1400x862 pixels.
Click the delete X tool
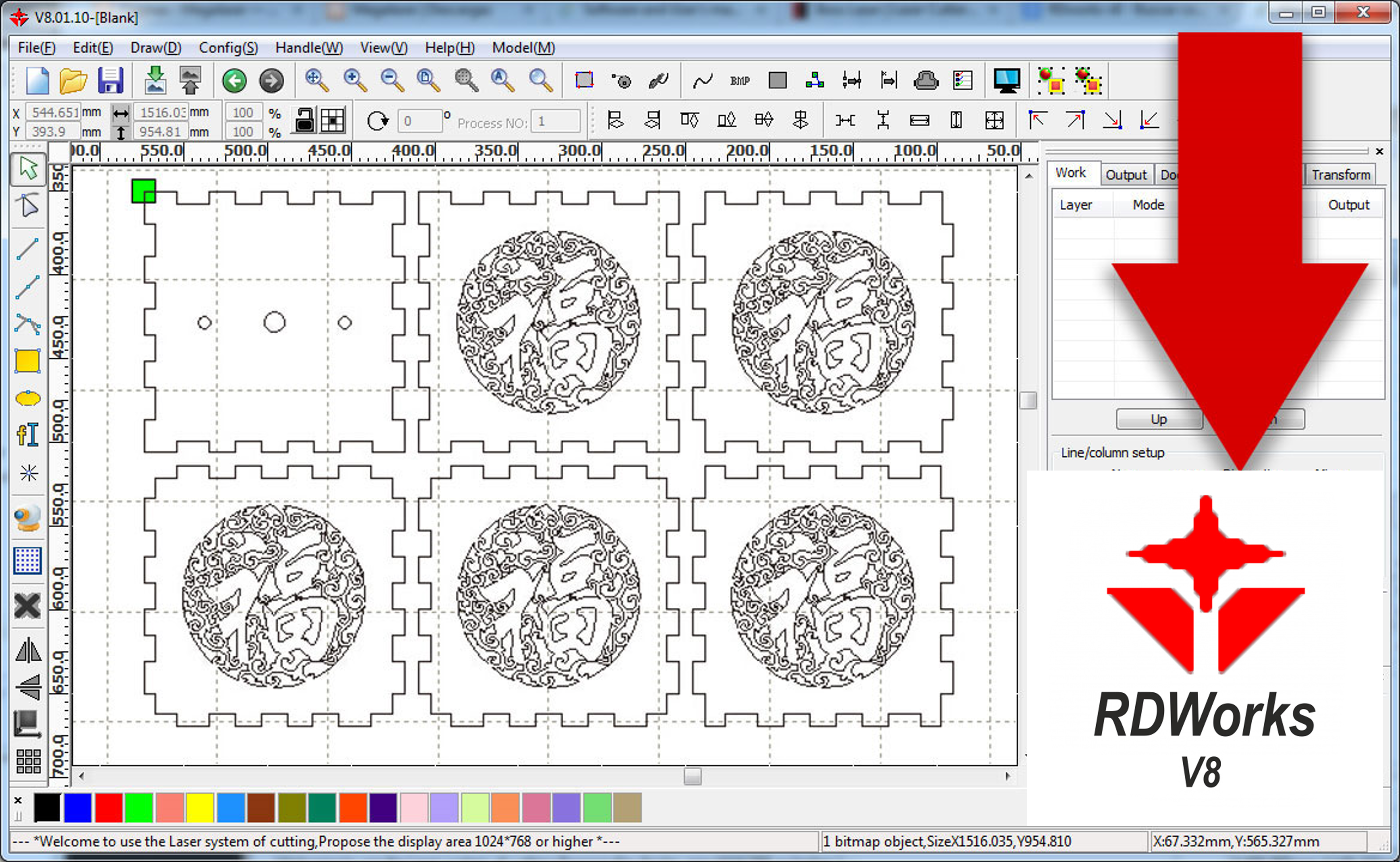pos(28,605)
